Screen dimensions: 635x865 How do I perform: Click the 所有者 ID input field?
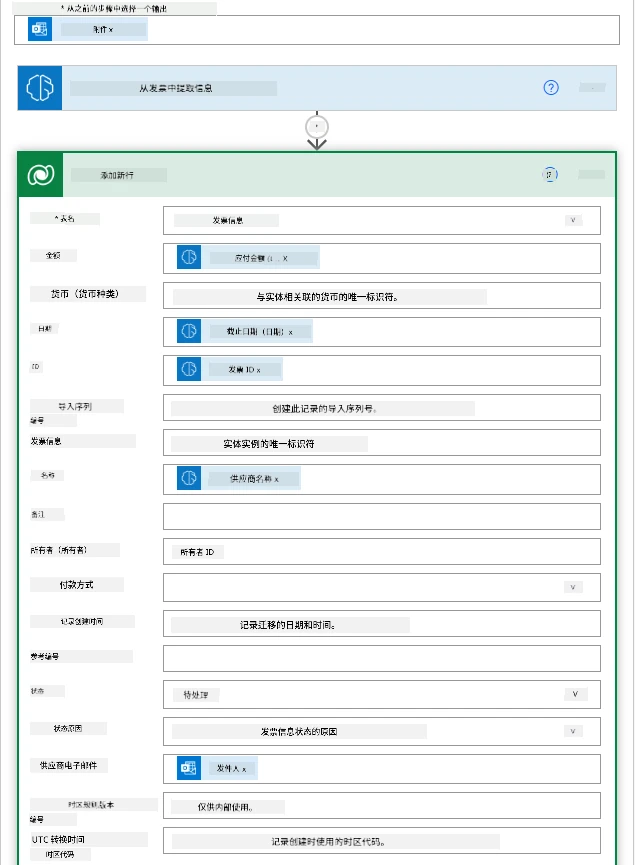tap(382, 552)
